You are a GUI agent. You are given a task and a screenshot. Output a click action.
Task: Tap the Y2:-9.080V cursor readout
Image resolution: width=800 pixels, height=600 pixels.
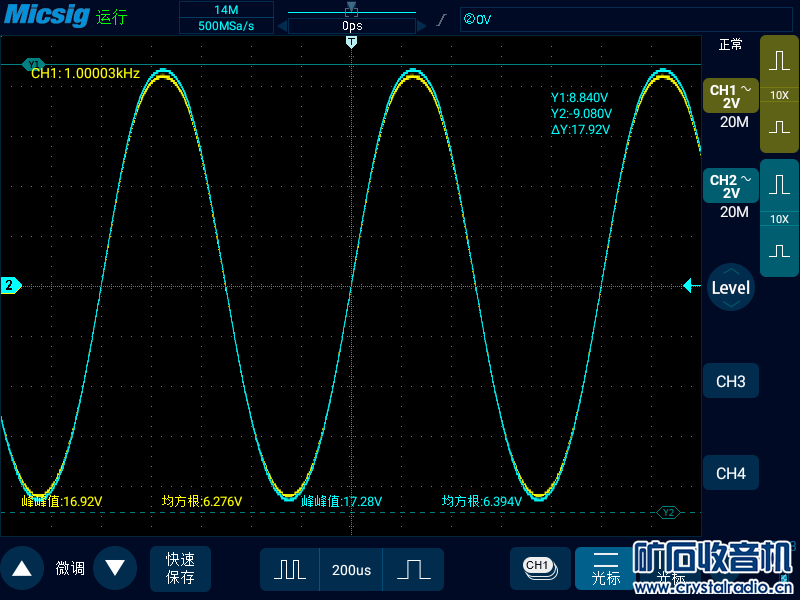[582, 113]
